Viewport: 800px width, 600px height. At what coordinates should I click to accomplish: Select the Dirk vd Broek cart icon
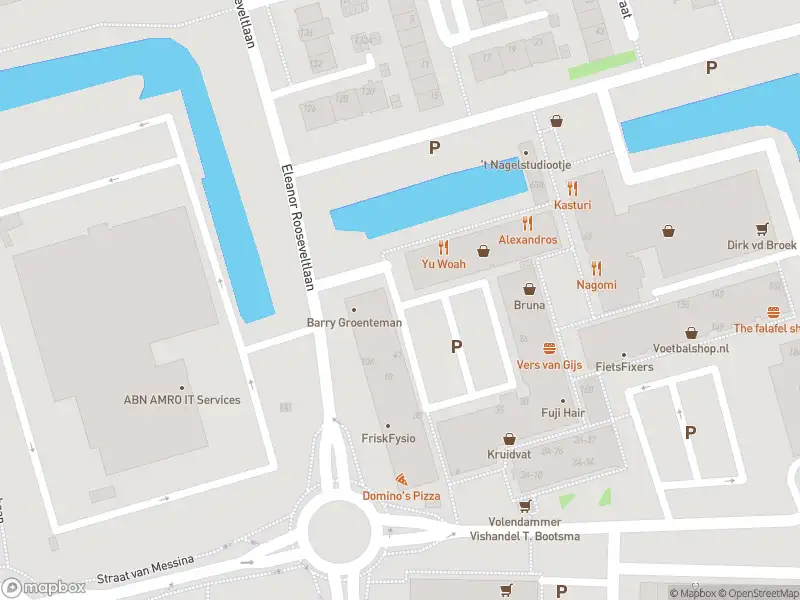pyautogui.click(x=762, y=229)
